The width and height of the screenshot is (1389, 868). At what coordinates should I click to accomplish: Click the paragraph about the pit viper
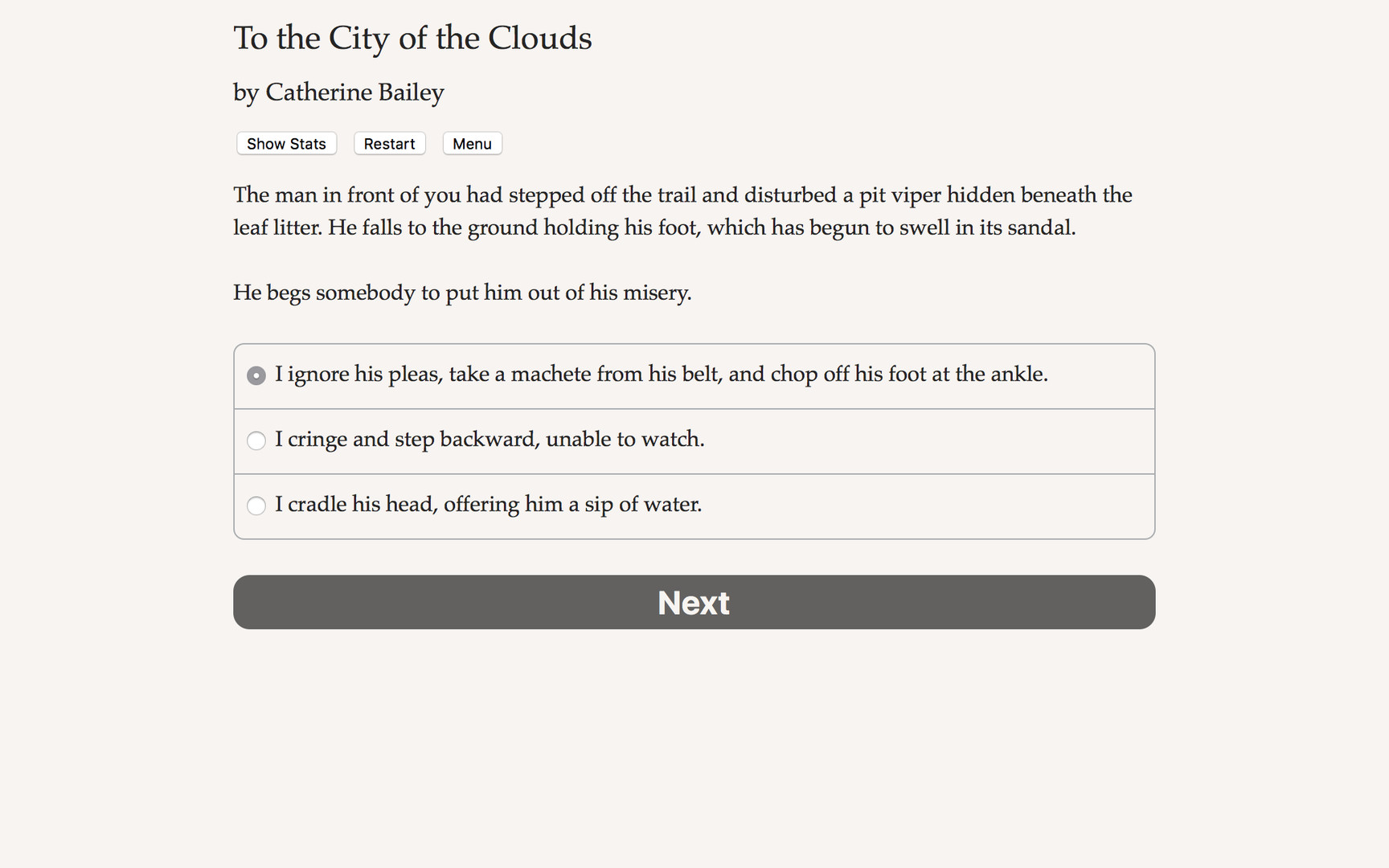pyautogui.click(x=682, y=211)
